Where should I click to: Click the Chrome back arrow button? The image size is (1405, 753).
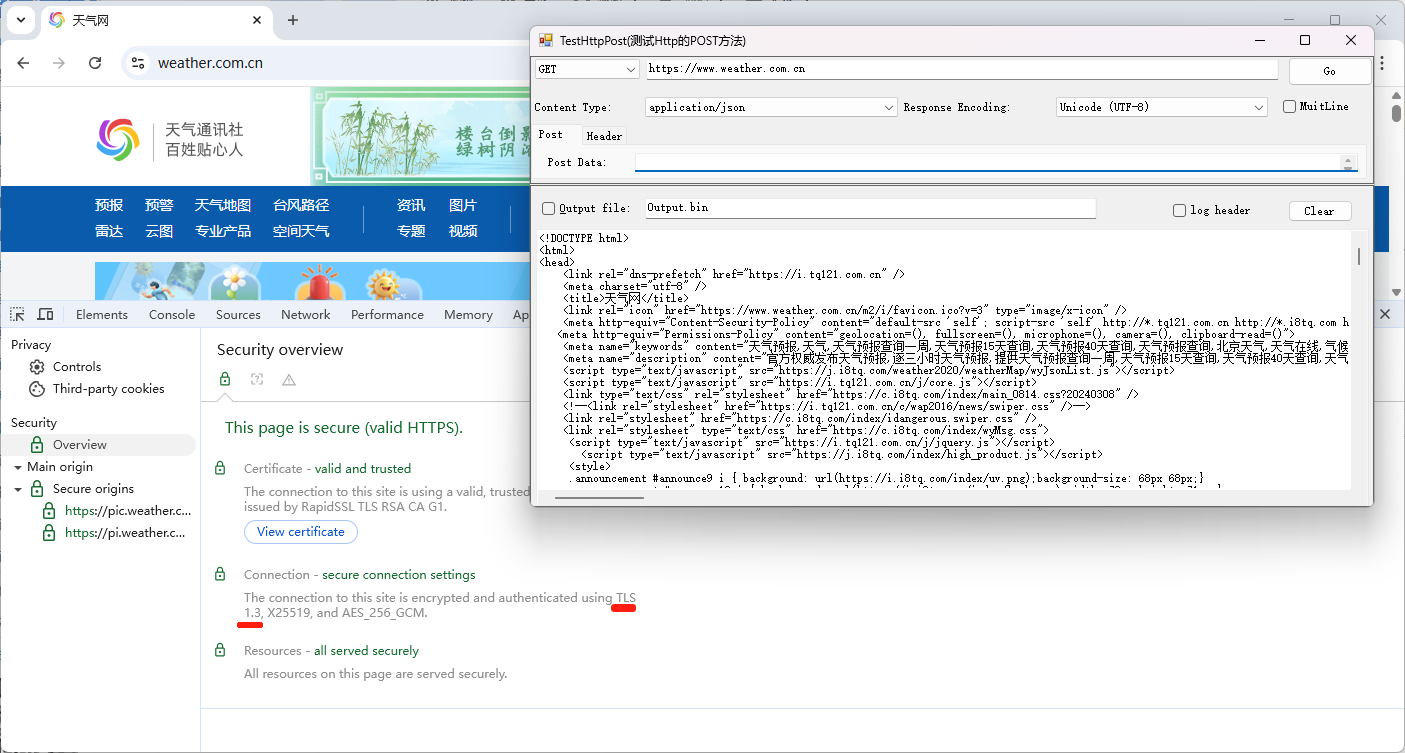point(24,62)
